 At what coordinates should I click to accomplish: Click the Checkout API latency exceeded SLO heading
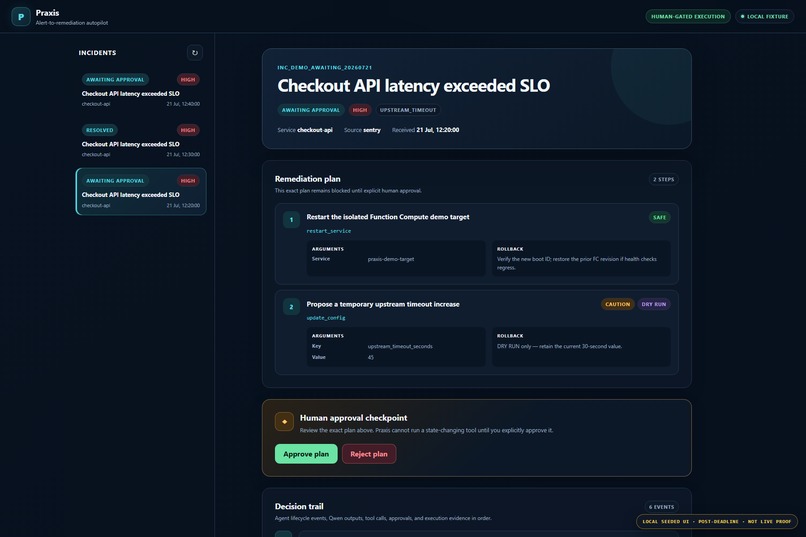point(413,85)
